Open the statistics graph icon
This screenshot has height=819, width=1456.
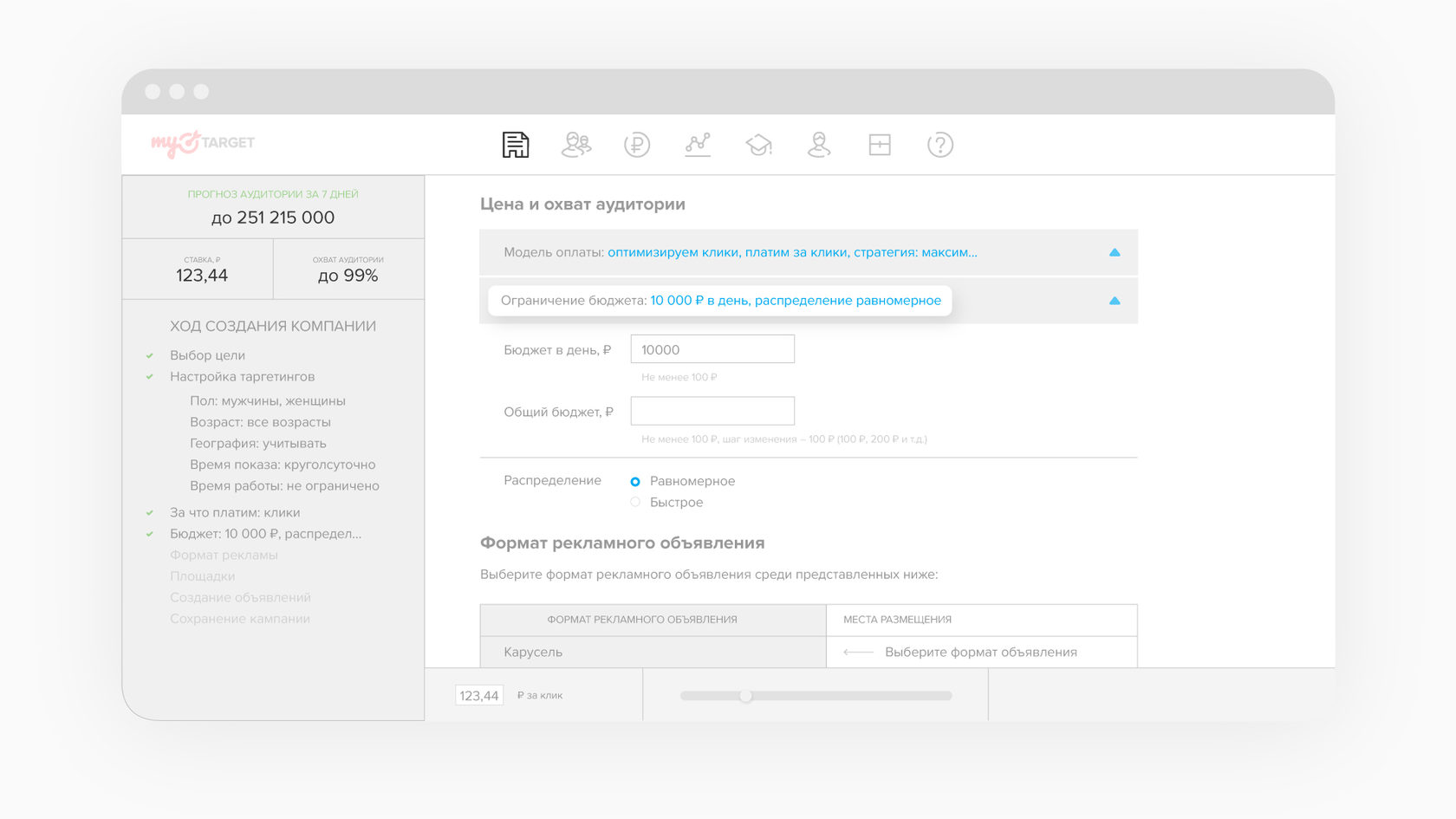pos(698,145)
